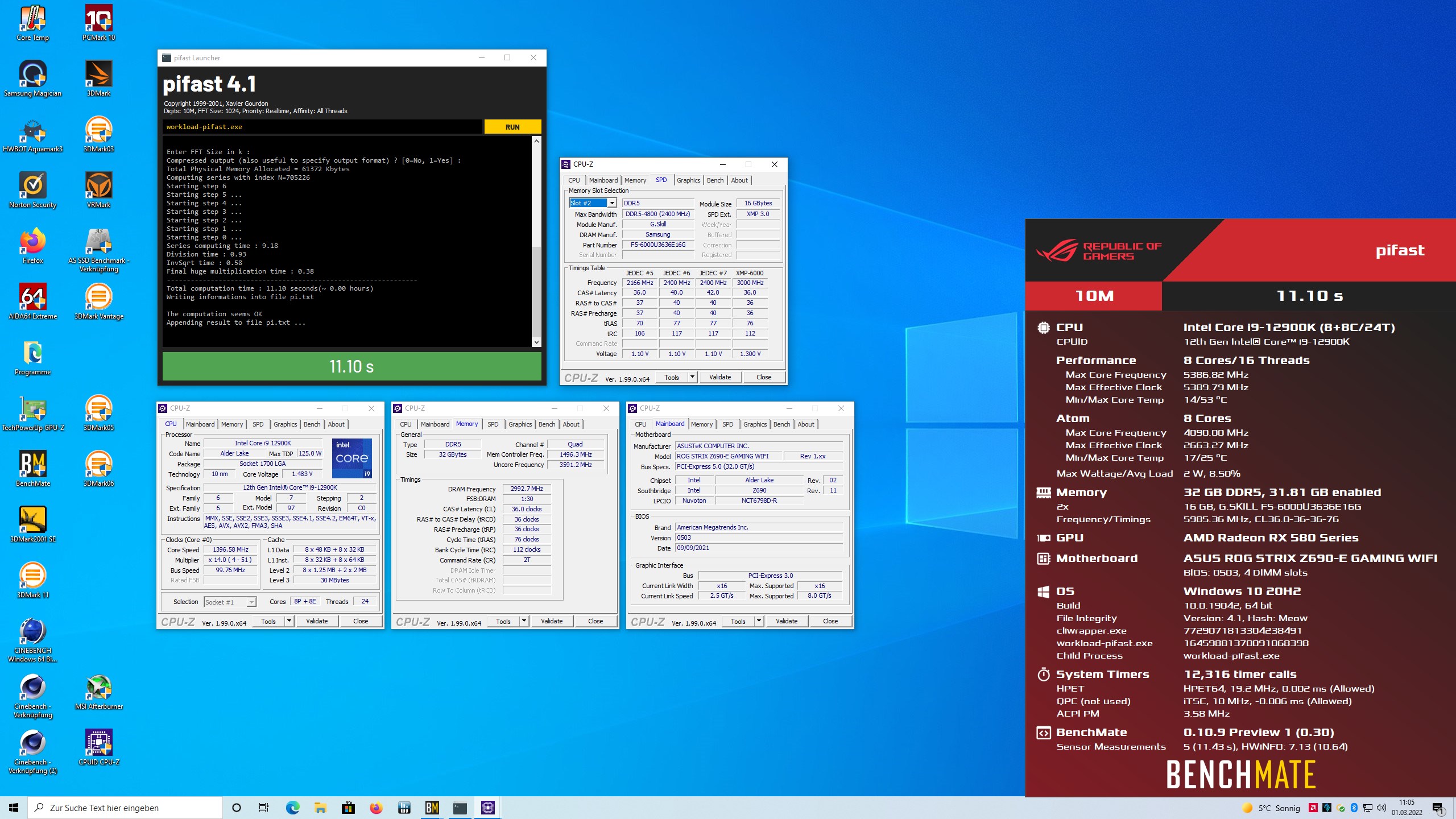Viewport: 1456px width, 819px height.
Task: Open PCMark 10 desktop icon
Action: (98, 23)
